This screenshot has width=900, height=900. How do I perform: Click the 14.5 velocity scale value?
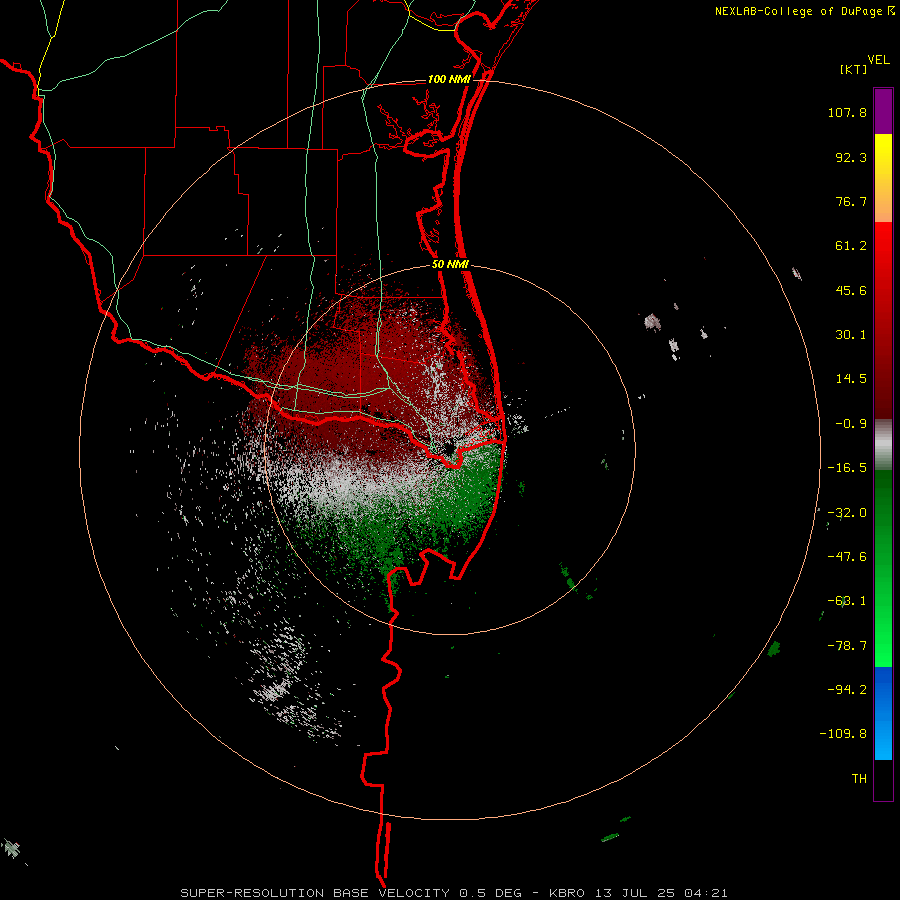(851, 379)
